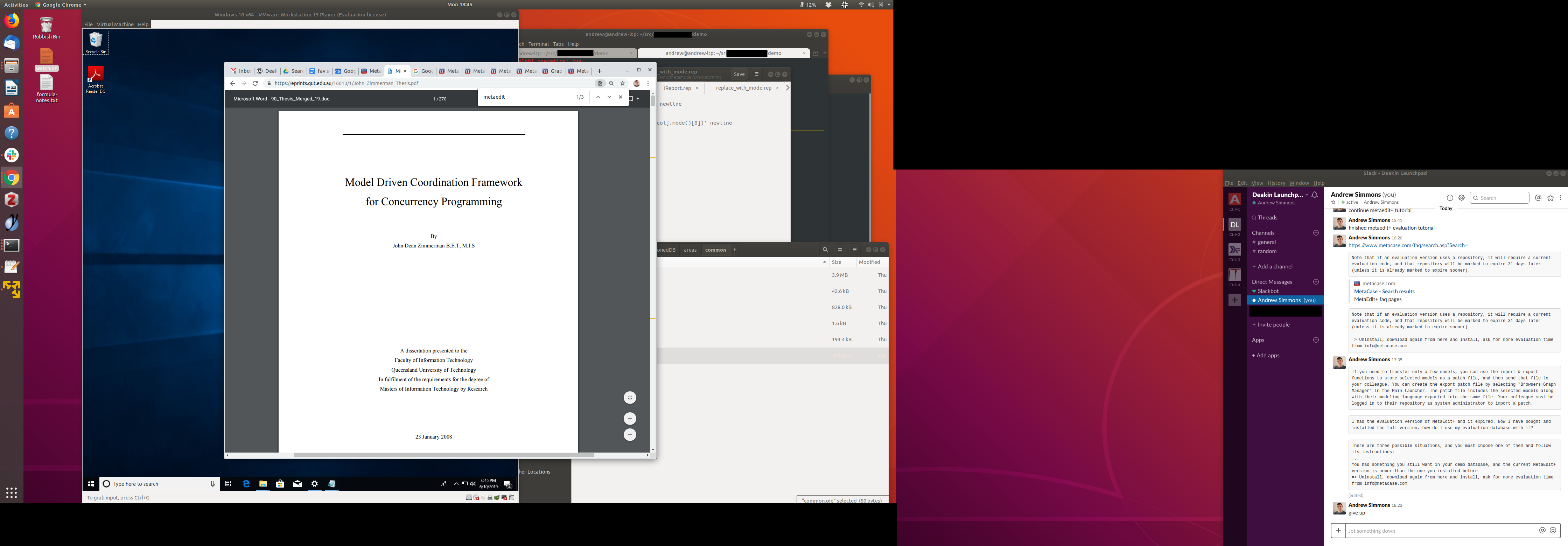Open PDF bookmarks dropdown arrow
This screenshot has height=546, width=1568.
638,99
